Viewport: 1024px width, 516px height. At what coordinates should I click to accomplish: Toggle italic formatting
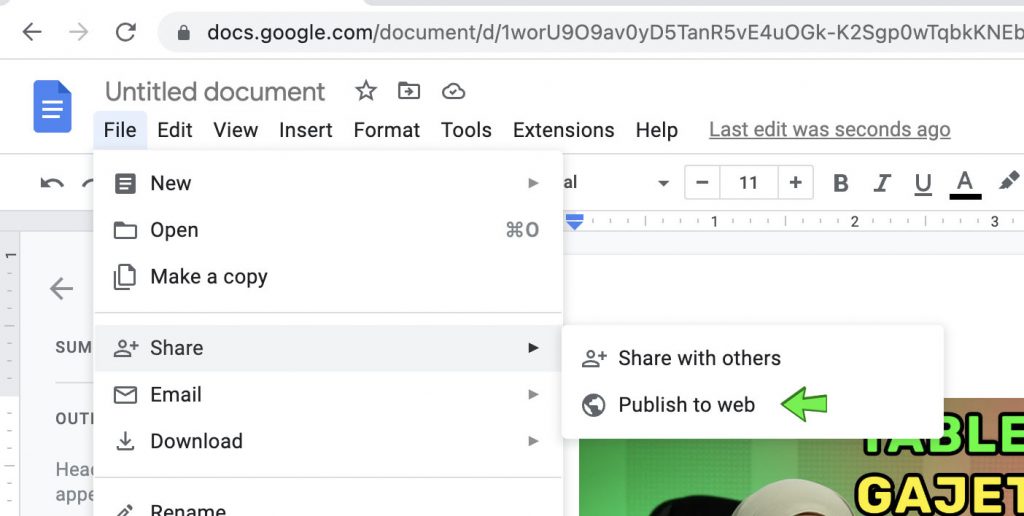882,183
